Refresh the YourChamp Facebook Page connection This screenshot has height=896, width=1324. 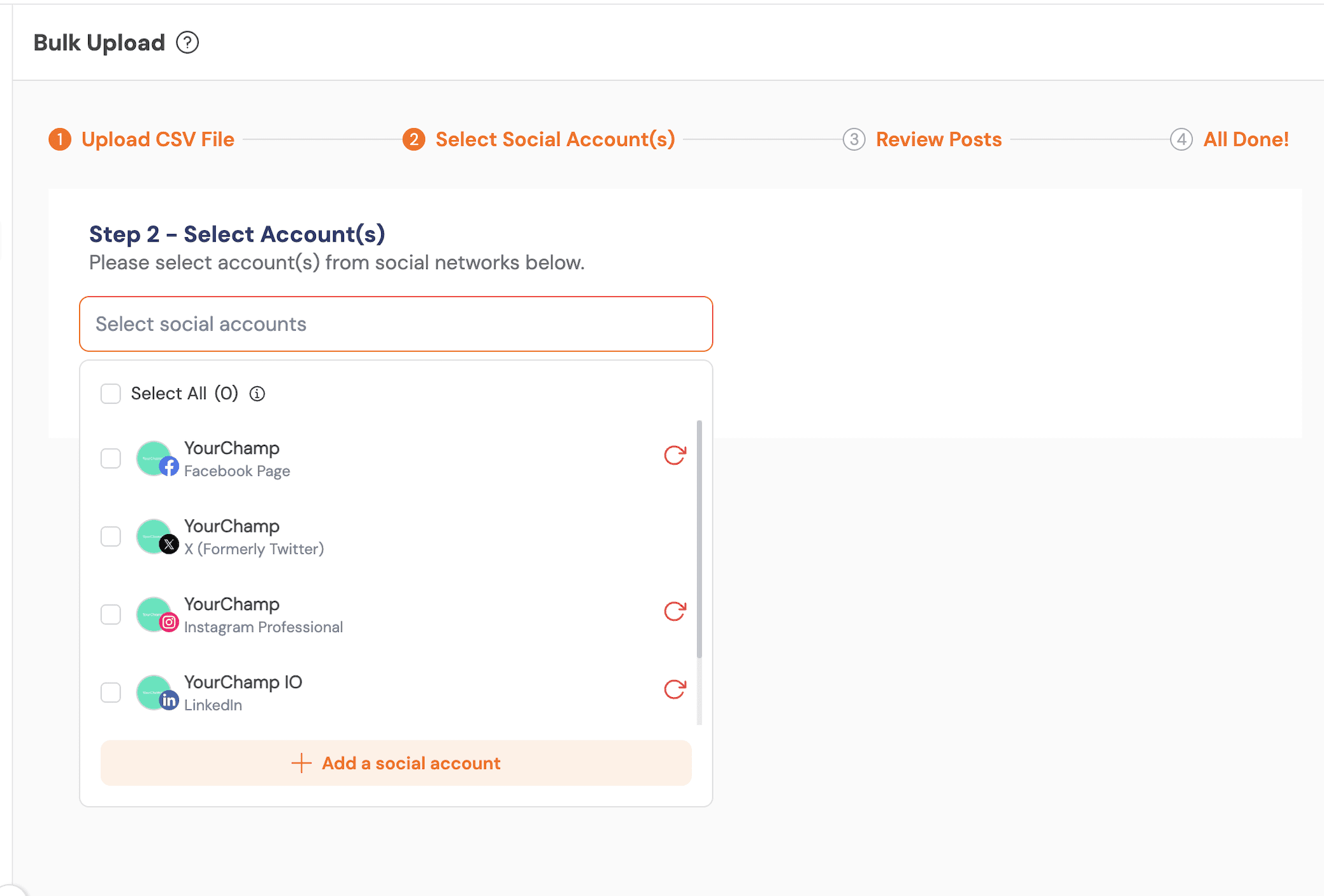click(674, 454)
